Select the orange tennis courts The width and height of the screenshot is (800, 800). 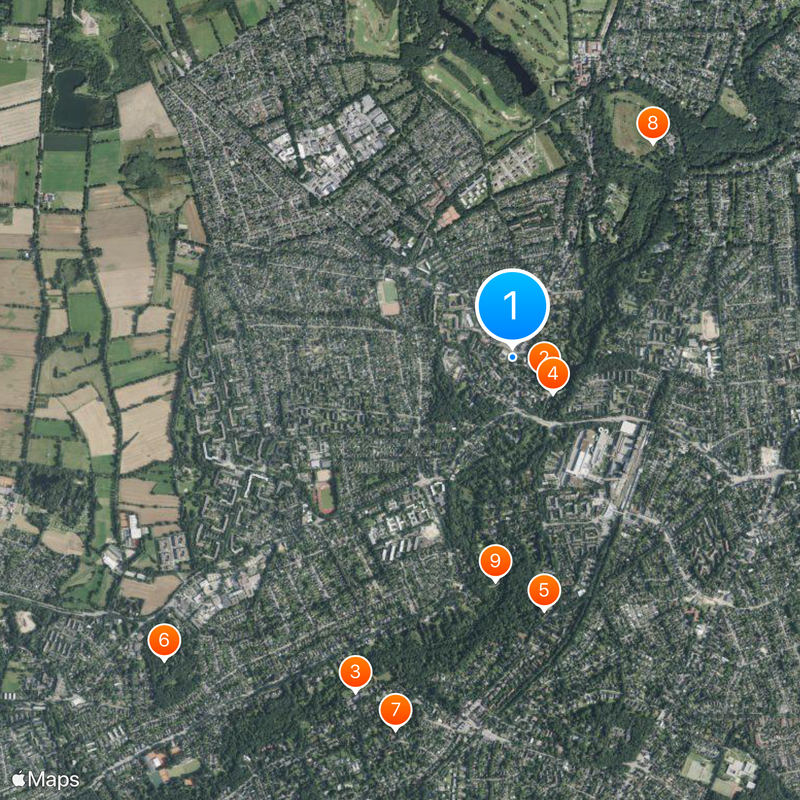[x=449, y=218]
